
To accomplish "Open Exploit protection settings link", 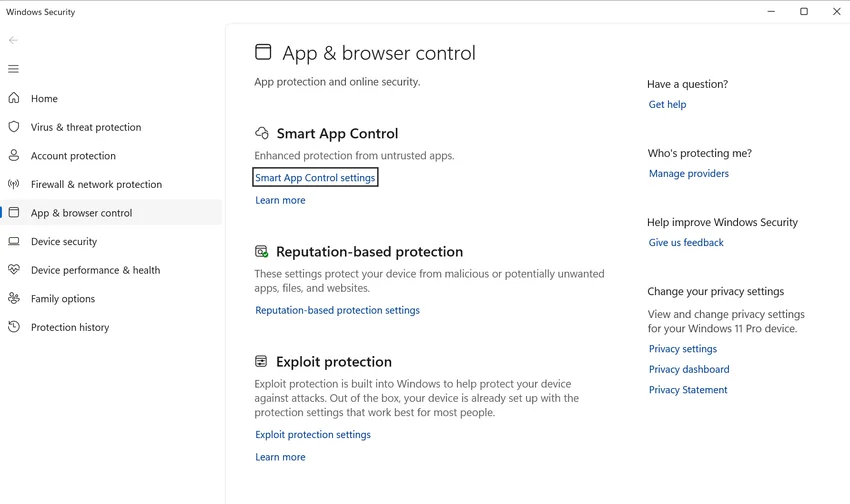I will [x=313, y=435].
